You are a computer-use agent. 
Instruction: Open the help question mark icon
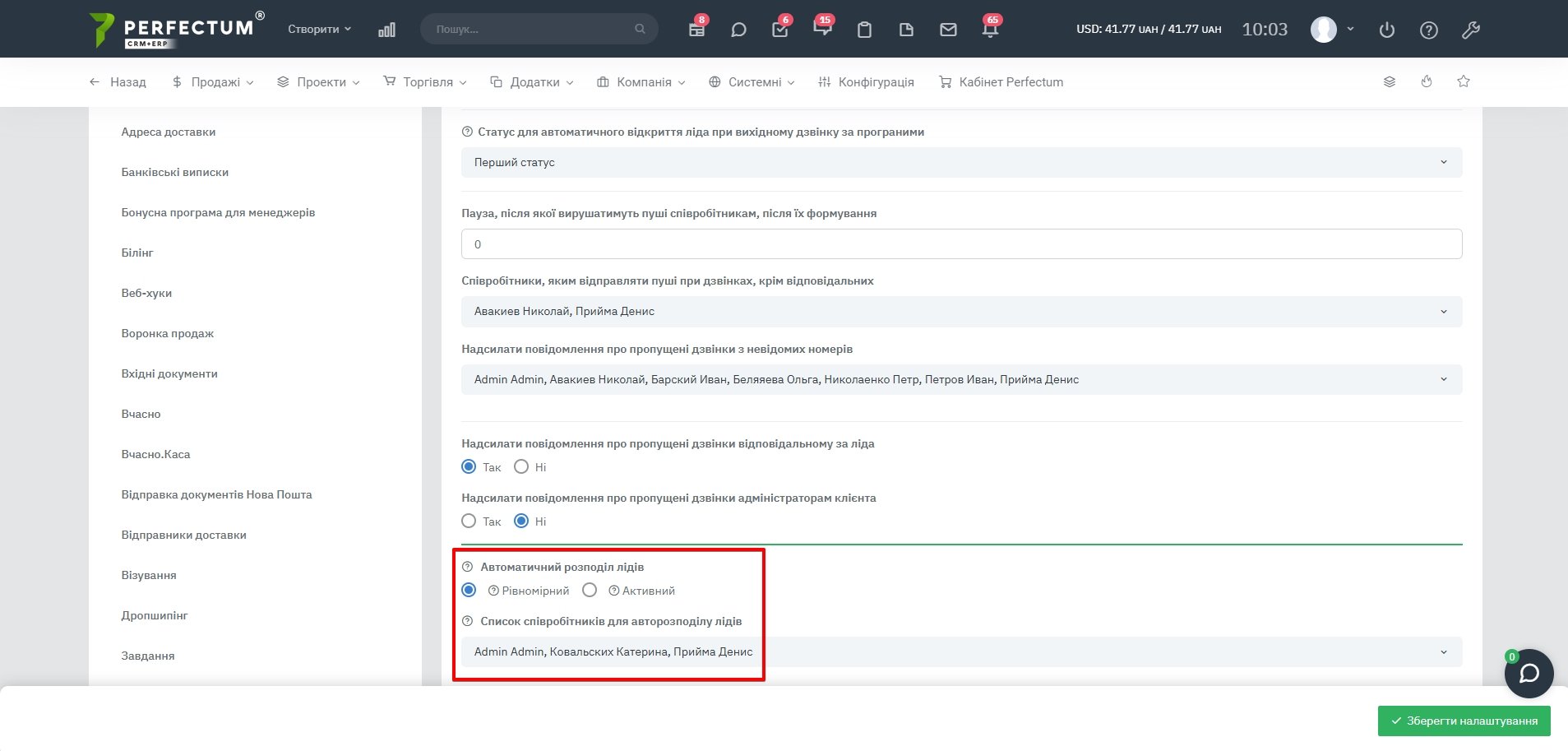1429,30
